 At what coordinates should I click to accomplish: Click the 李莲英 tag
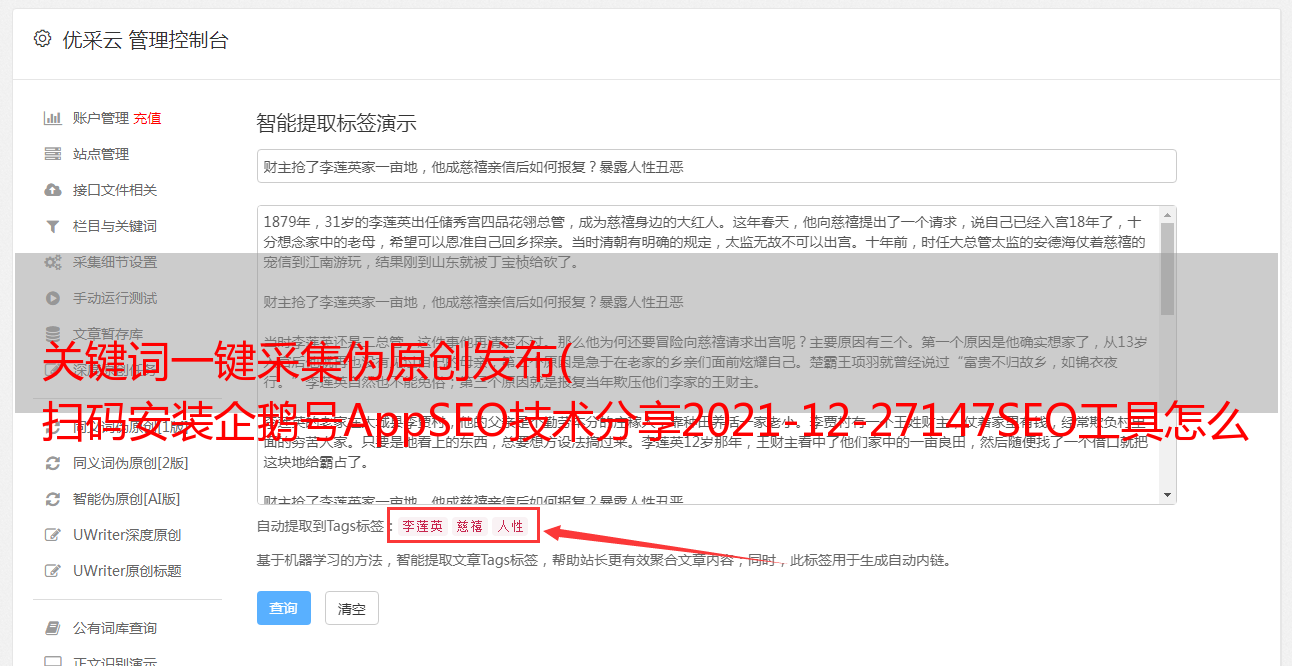click(422, 526)
